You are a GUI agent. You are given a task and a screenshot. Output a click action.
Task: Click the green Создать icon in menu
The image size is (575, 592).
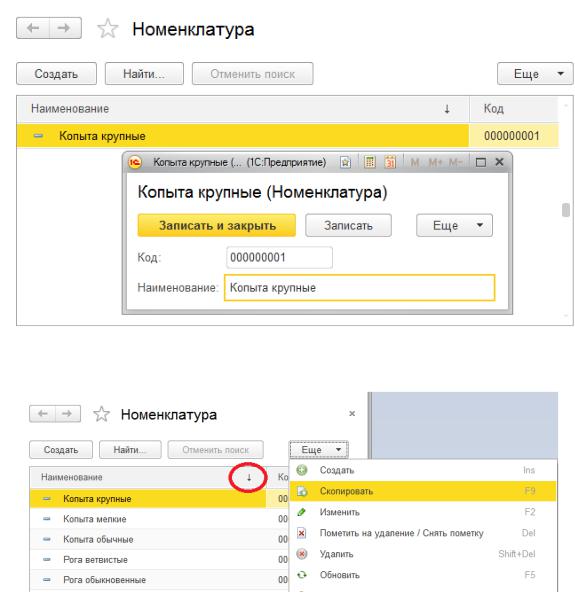pos(302,470)
